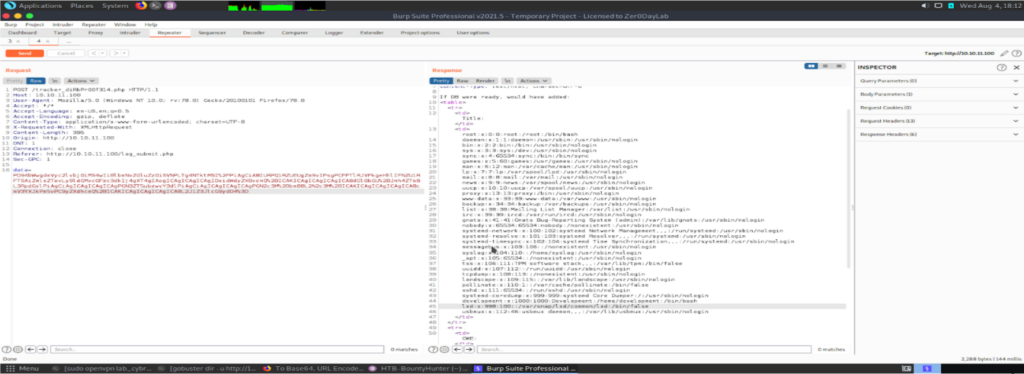Toggle \n non-printable chars in request
Screen dimensions: 1024x374
click(x=56, y=80)
